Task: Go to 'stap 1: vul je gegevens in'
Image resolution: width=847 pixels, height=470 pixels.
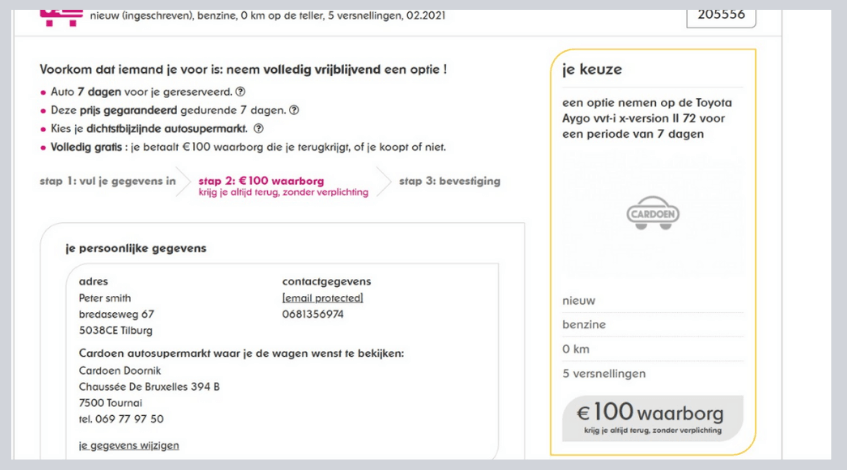Action: 107,181
